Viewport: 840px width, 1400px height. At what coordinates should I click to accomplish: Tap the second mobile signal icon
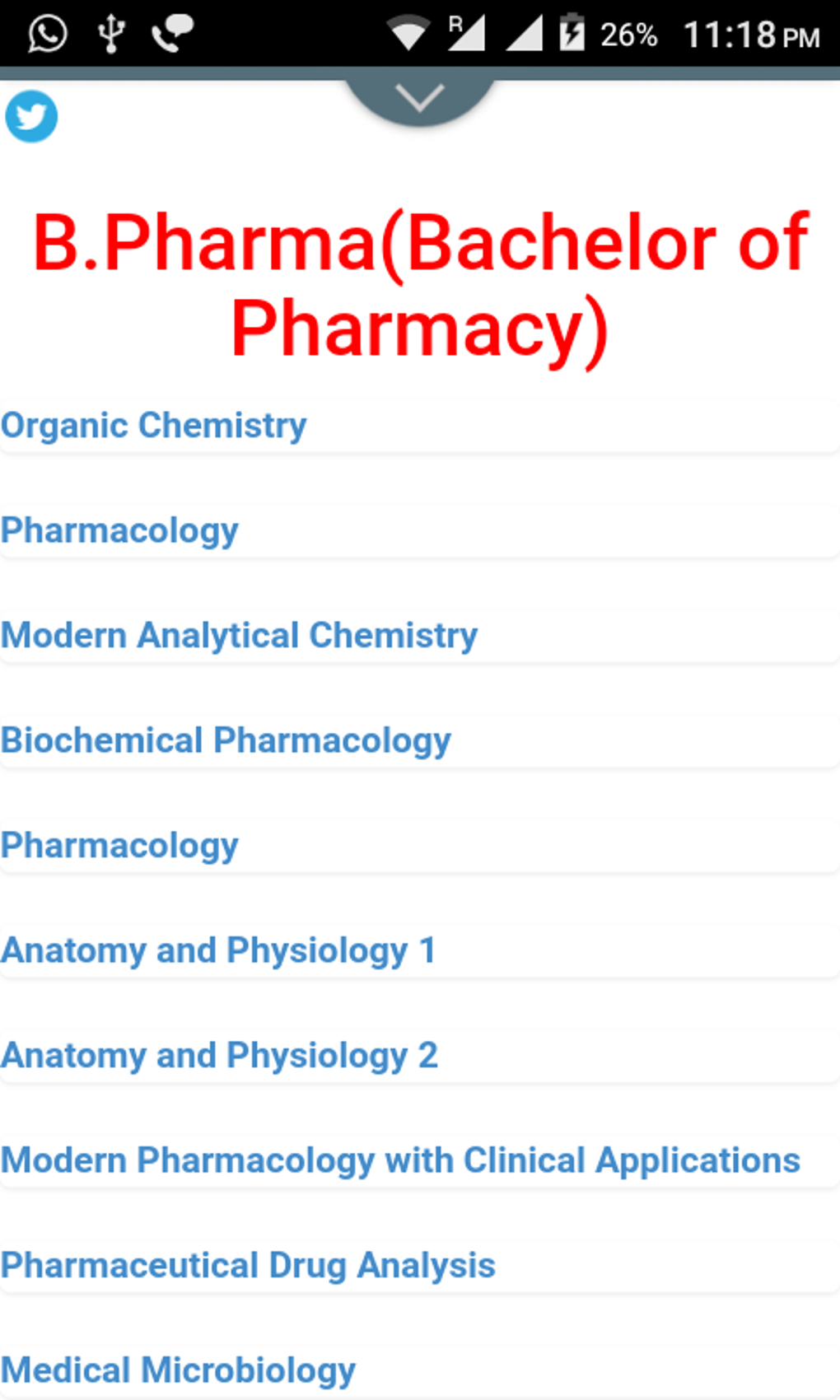(x=524, y=34)
